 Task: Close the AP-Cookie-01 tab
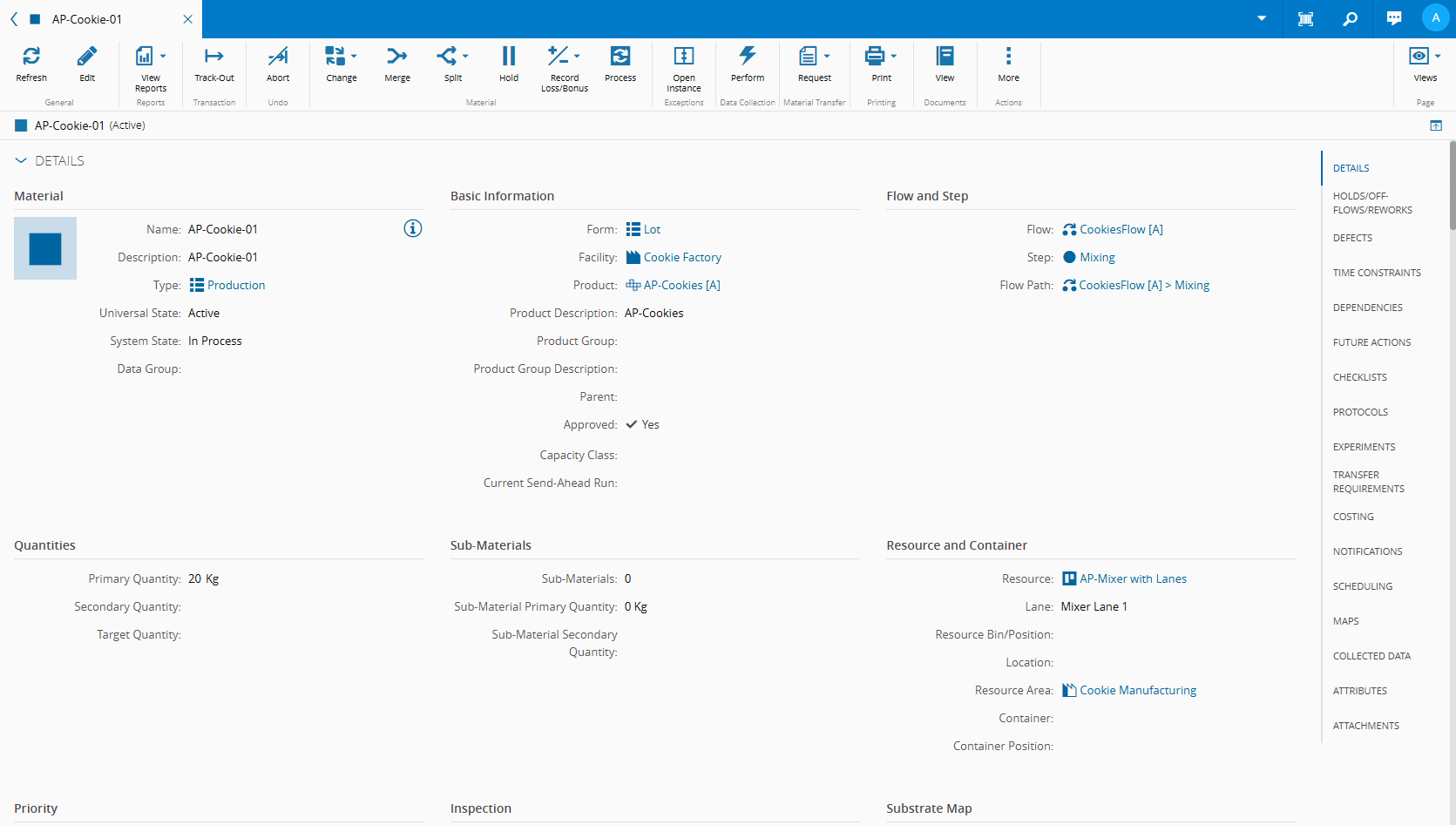[x=188, y=19]
